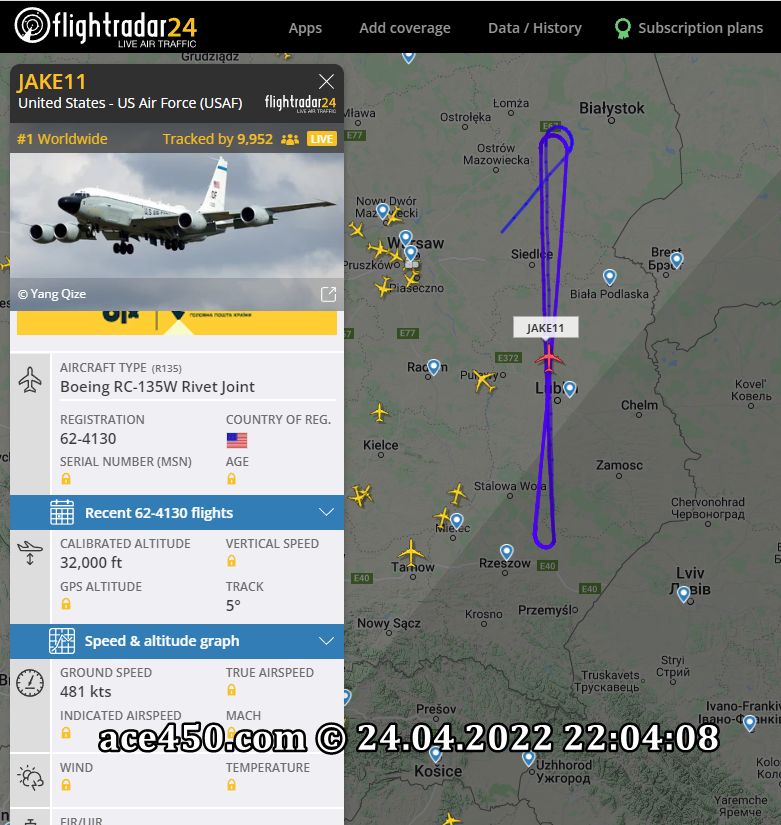Select the red JAKE11 aircraft on map

tap(549, 359)
